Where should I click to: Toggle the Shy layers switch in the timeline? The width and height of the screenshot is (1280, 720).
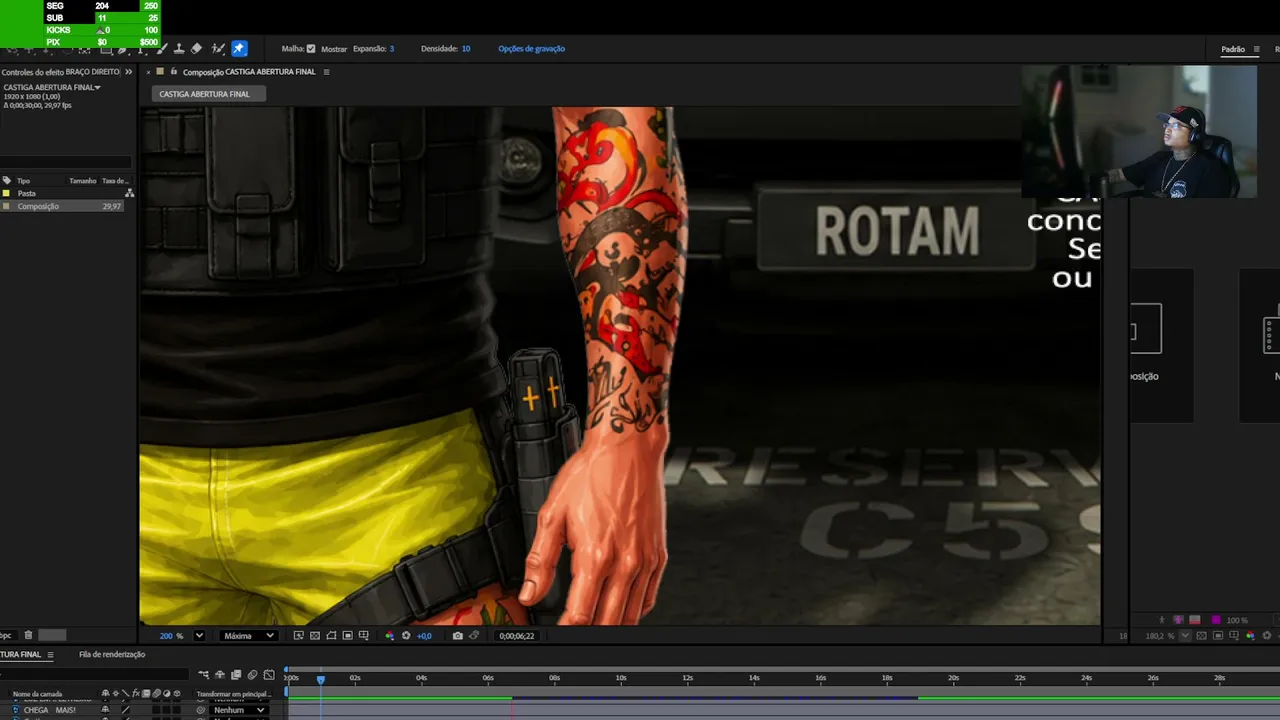(x=220, y=675)
